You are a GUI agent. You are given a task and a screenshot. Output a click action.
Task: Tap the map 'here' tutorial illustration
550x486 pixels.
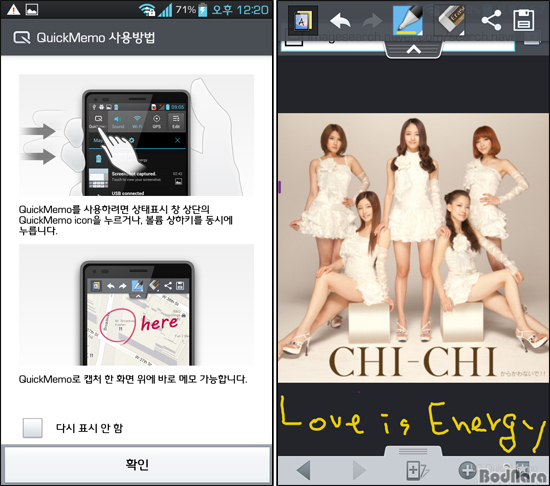pyautogui.click(x=136, y=305)
